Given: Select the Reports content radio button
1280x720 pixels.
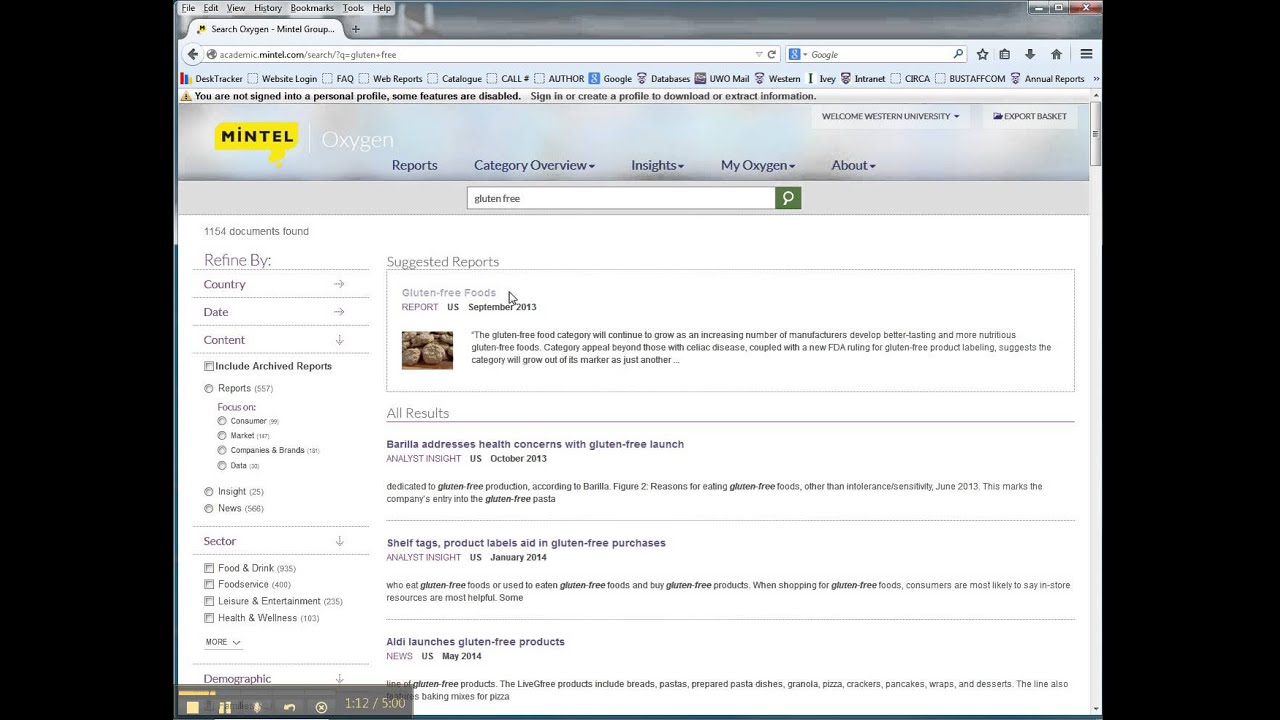Looking at the screenshot, I should tap(209, 388).
